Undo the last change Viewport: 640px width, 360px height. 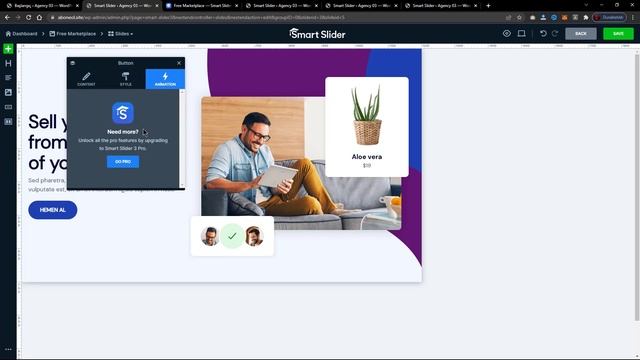click(x=543, y=33)
